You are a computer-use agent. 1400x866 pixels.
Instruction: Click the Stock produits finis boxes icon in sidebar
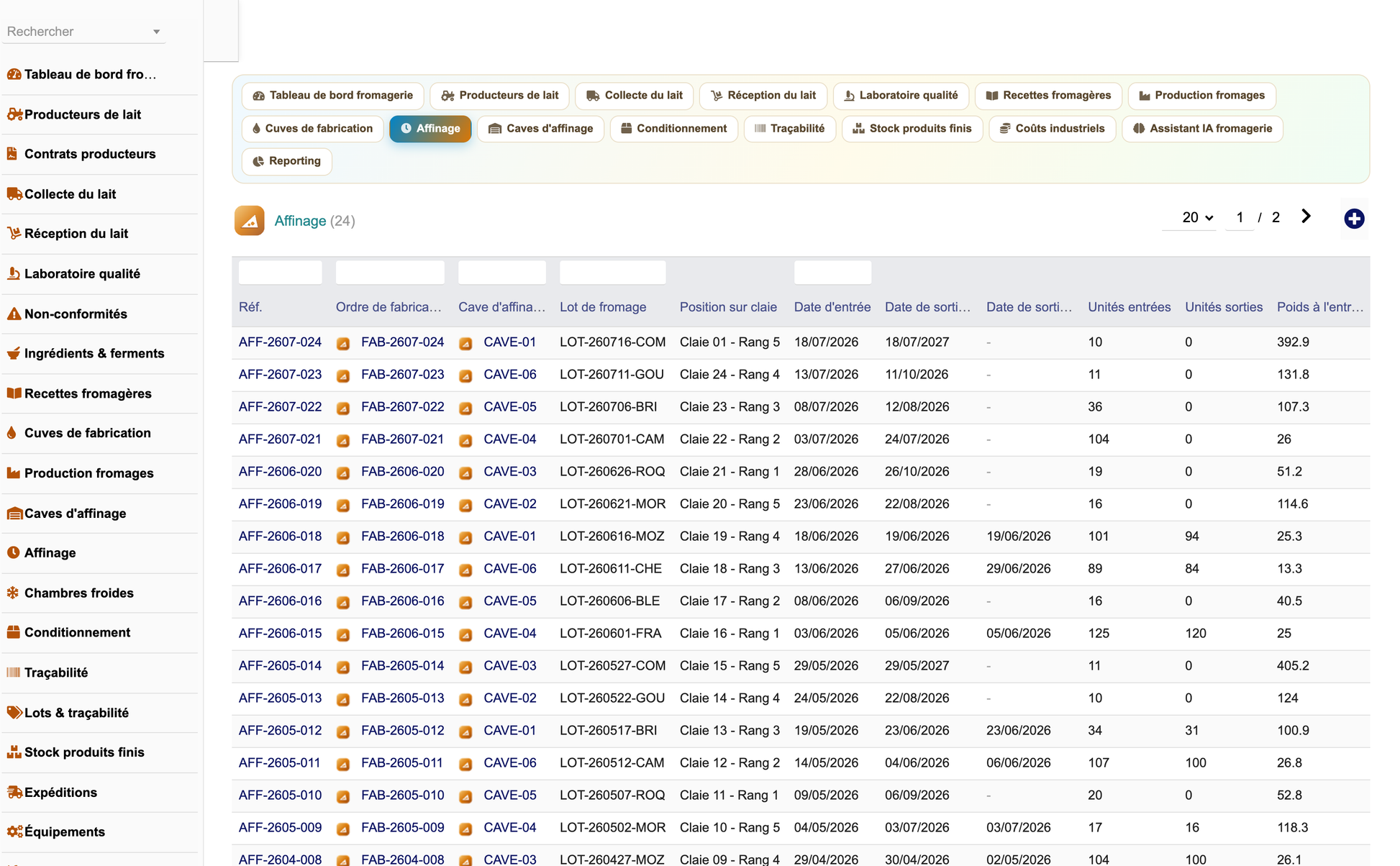[x=14, y=752]
